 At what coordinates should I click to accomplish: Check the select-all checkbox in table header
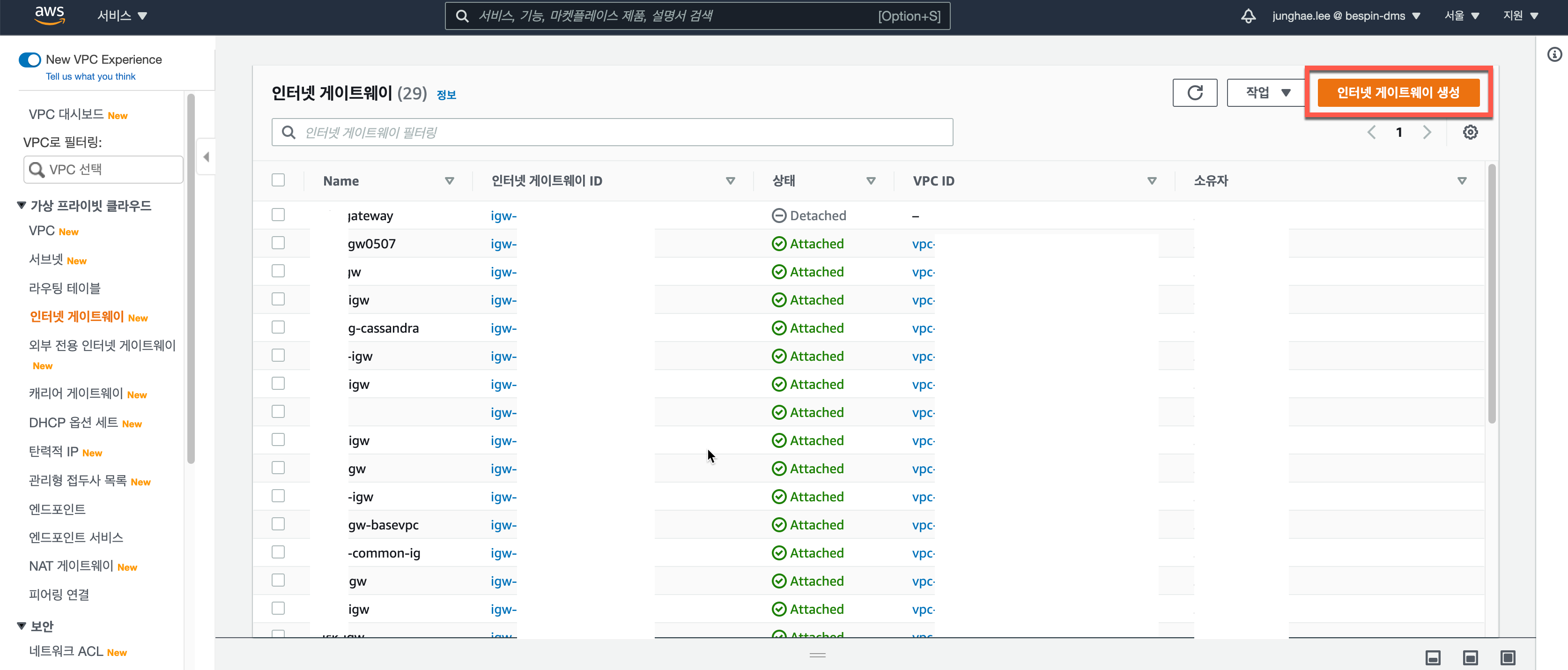[278, 180]
